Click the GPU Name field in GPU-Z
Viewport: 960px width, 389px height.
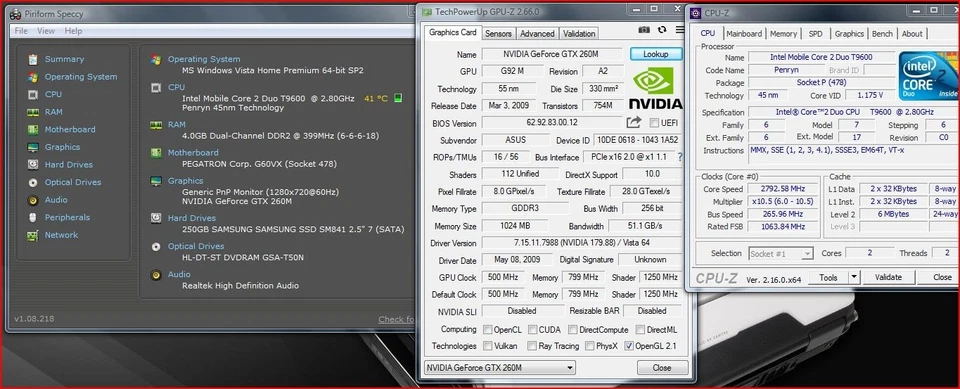(552, 55)
